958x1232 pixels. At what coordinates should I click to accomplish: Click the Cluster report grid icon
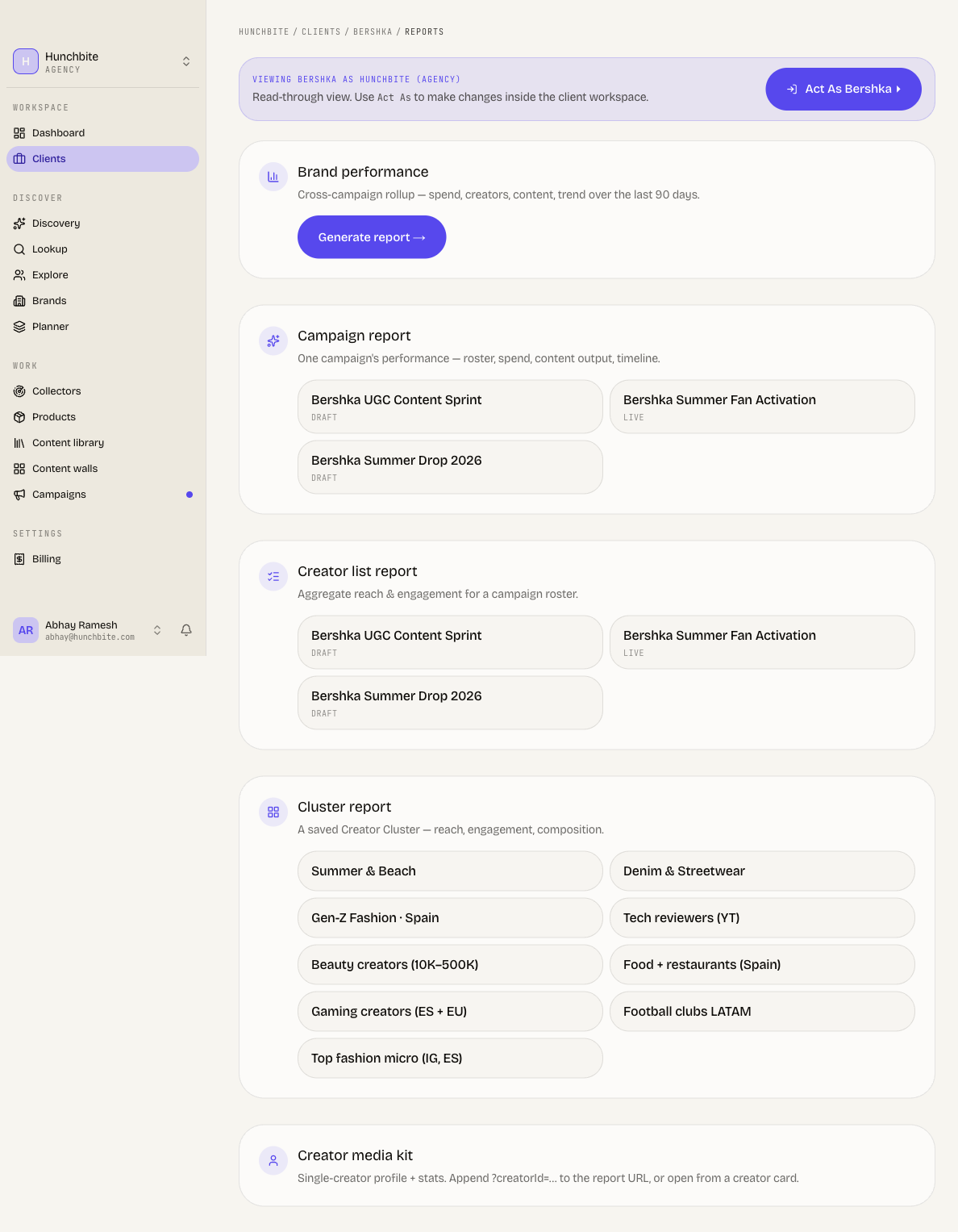pyautogui.click(x=273, y=812)
